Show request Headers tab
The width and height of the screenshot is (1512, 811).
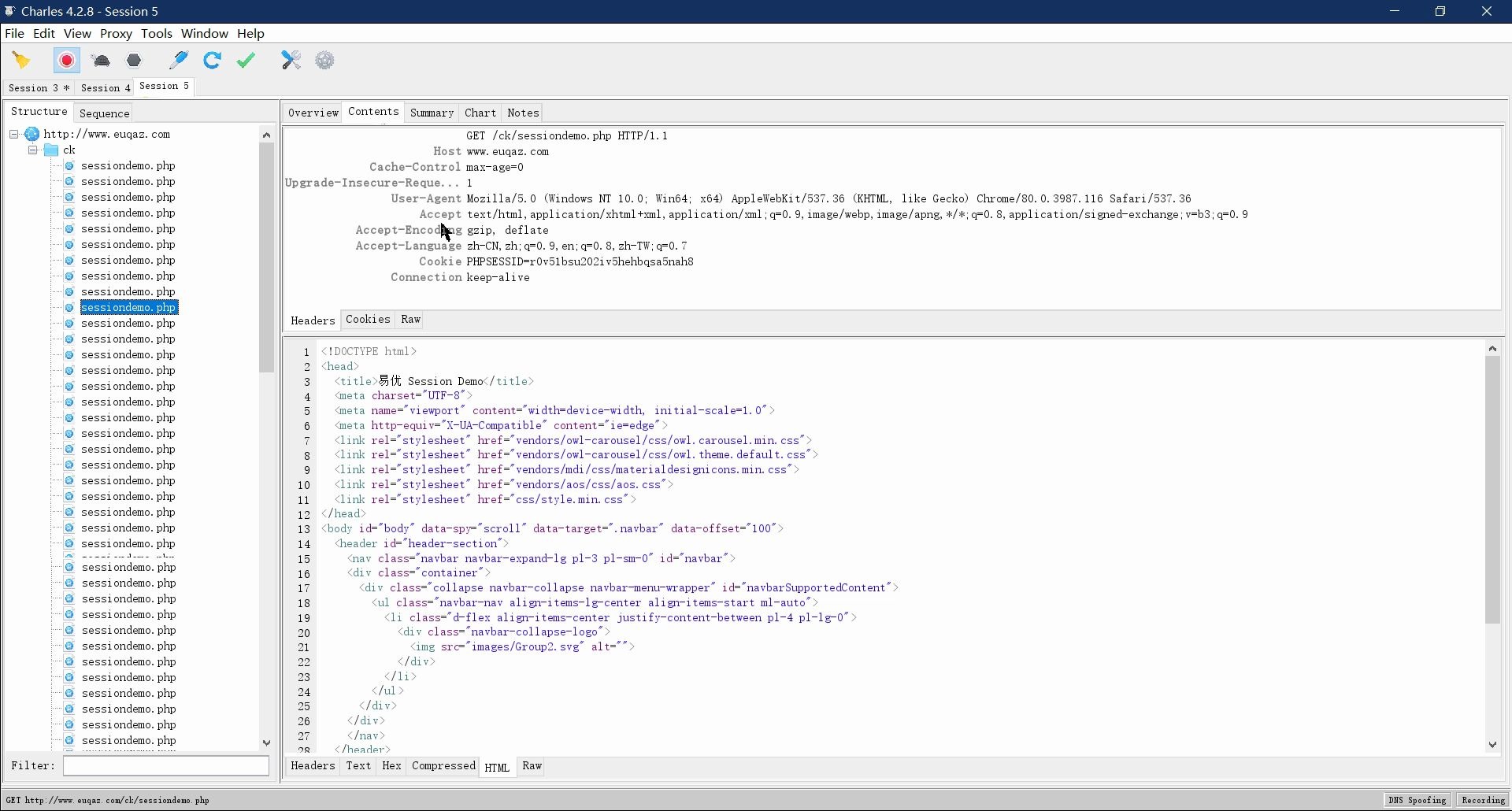(x=313, y=320)
